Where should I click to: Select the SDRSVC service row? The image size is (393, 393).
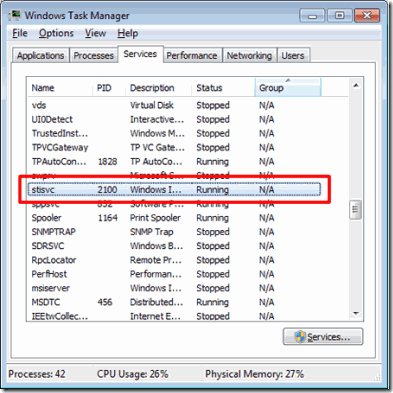[x=174, y=246]
